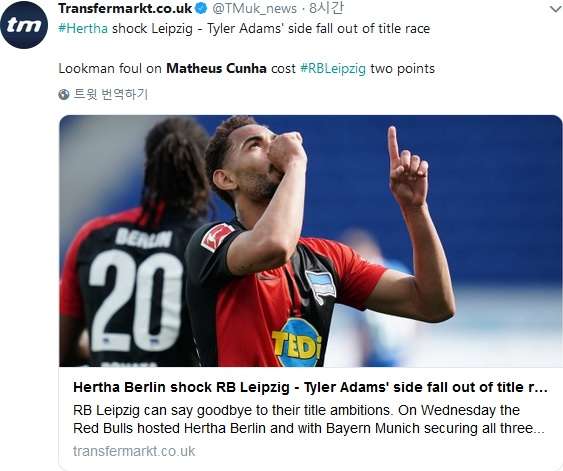Click 트윗 번역하기 to translate tweet

[111, 94]
